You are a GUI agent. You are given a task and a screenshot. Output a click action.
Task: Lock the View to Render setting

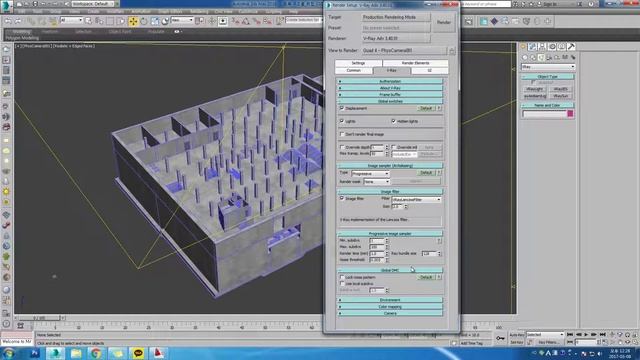452,51
